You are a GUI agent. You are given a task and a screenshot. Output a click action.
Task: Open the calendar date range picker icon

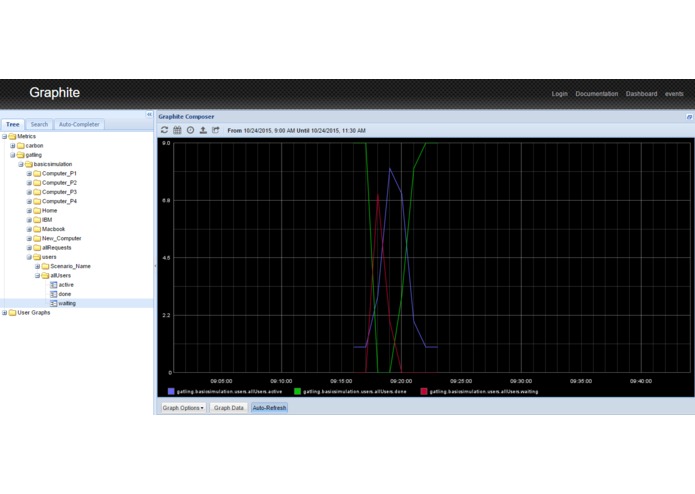tap(177, 130)
